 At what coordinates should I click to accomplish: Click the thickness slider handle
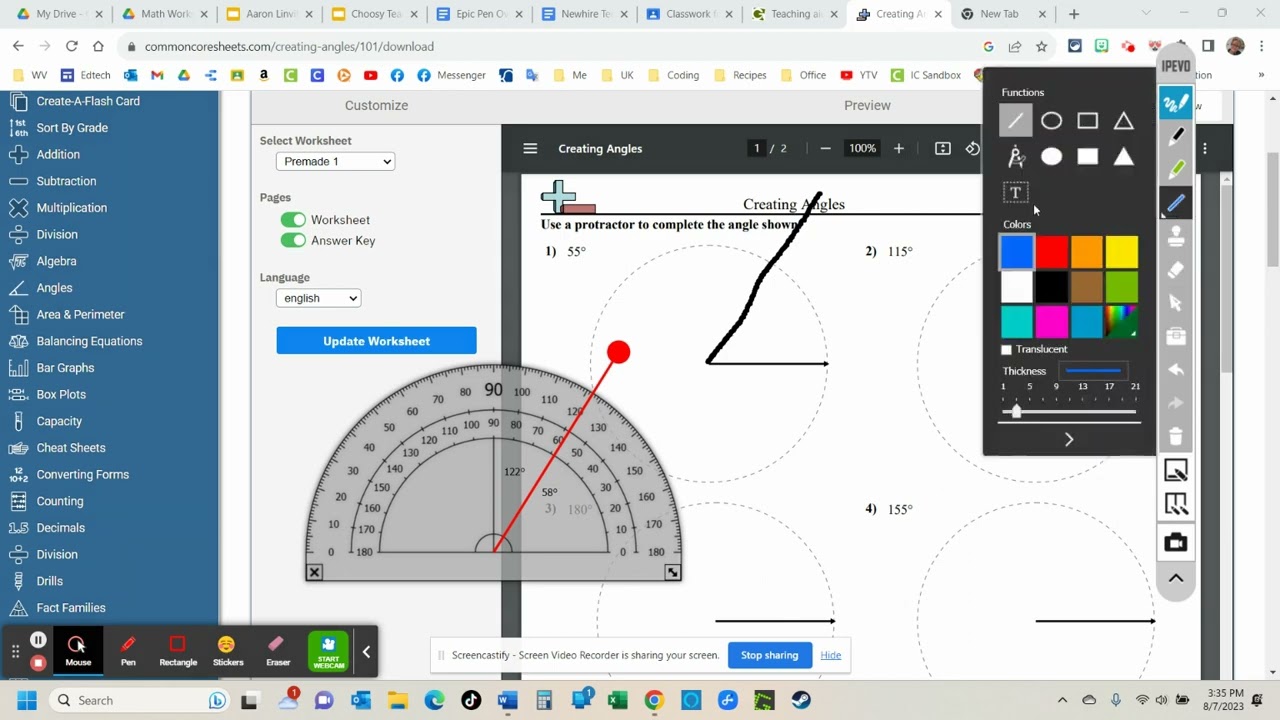click(1016, 411)
